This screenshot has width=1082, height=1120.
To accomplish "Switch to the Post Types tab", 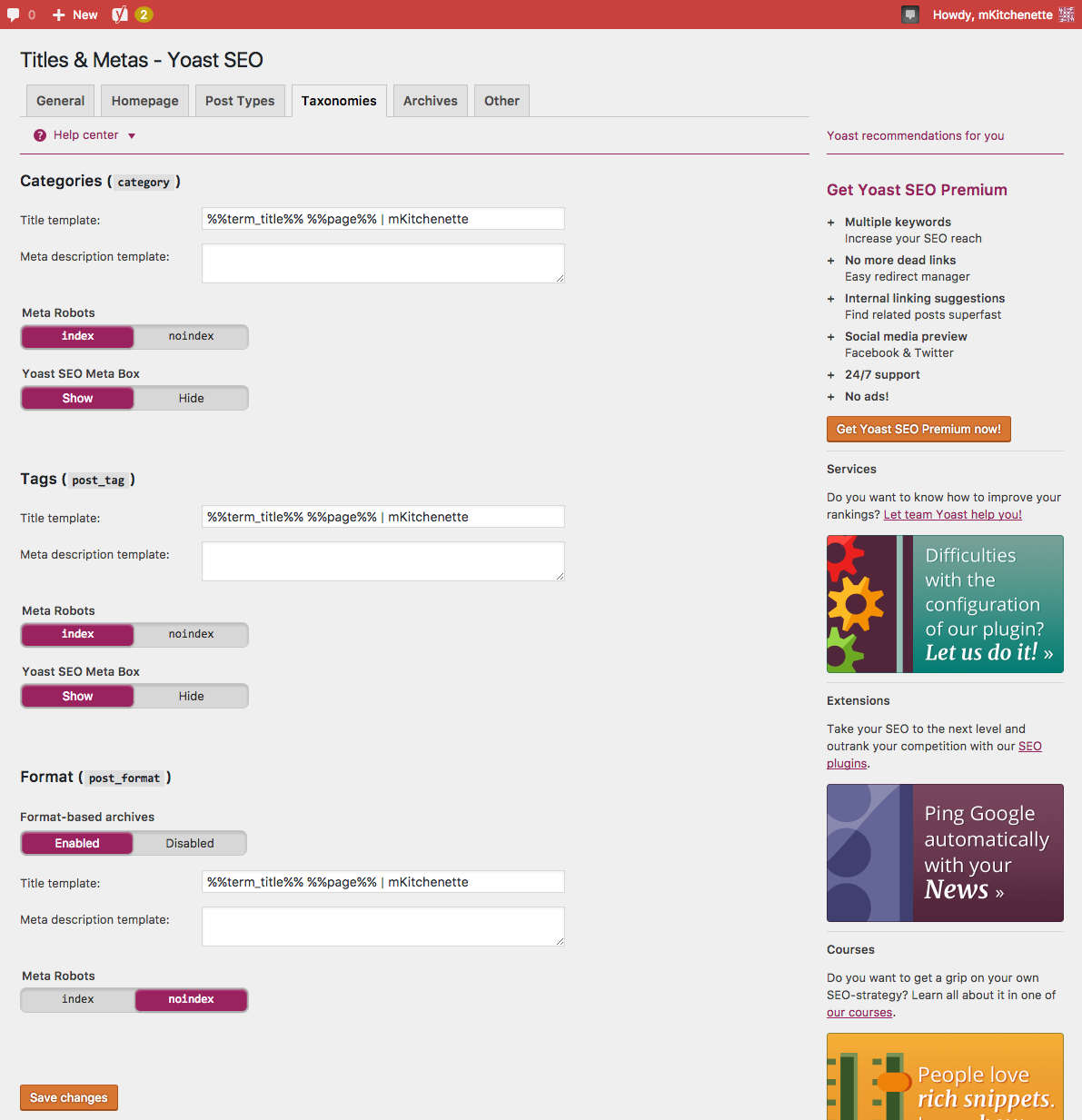I will tap(240, 101).
